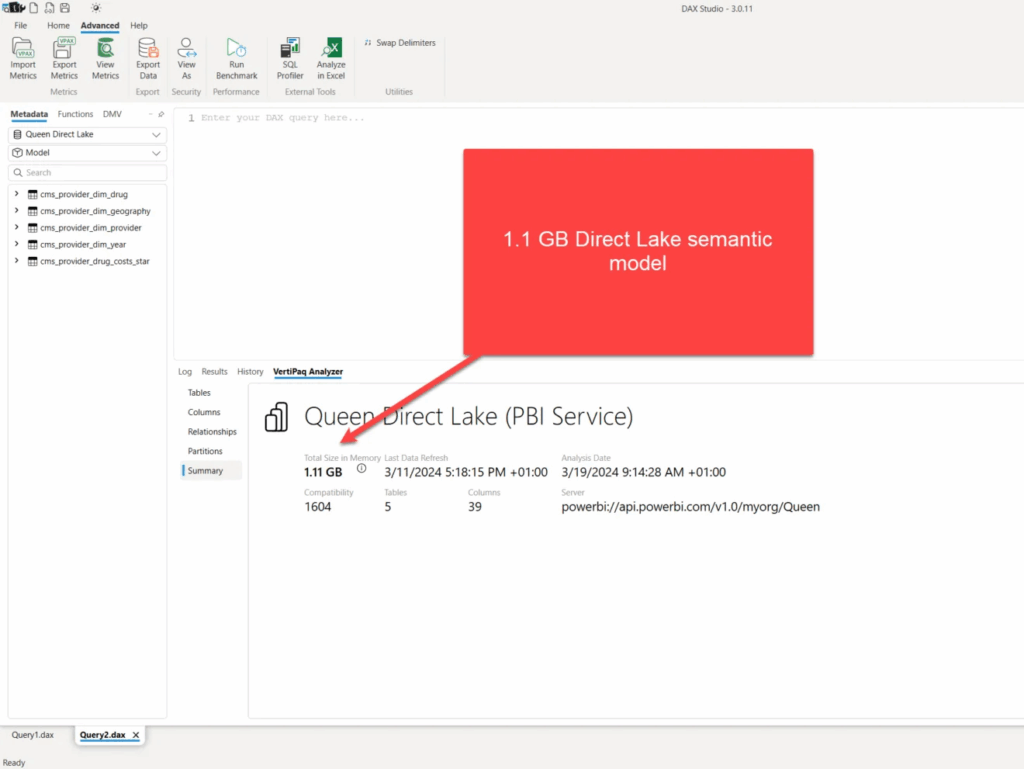Click the Columns count 39
The image size is (1024, 769).
point(475,507)
